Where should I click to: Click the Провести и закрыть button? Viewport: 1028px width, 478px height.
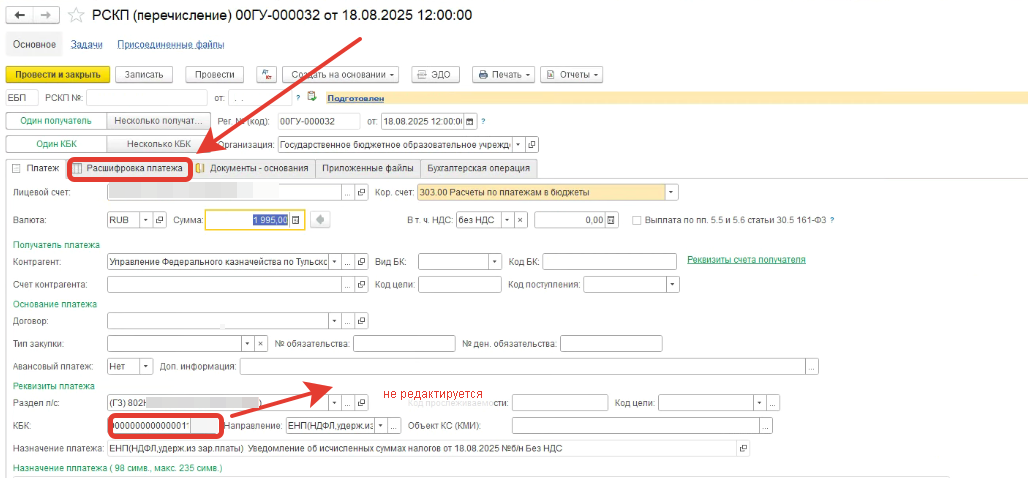click(x=57, y=75)
